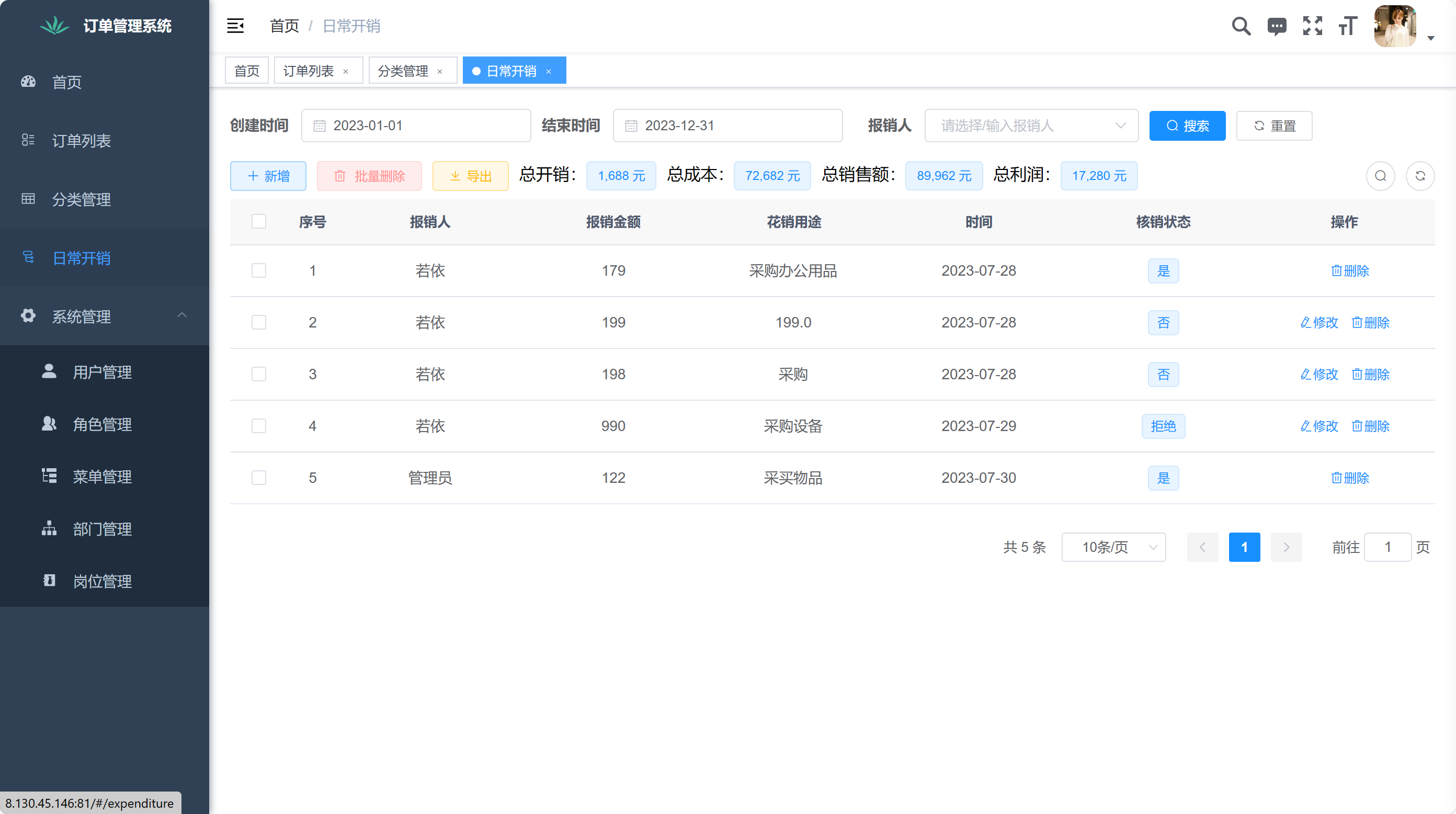Edit row 4 采购设备 entry
This screenshot has width=1456, height=814.
point(1319,426)
